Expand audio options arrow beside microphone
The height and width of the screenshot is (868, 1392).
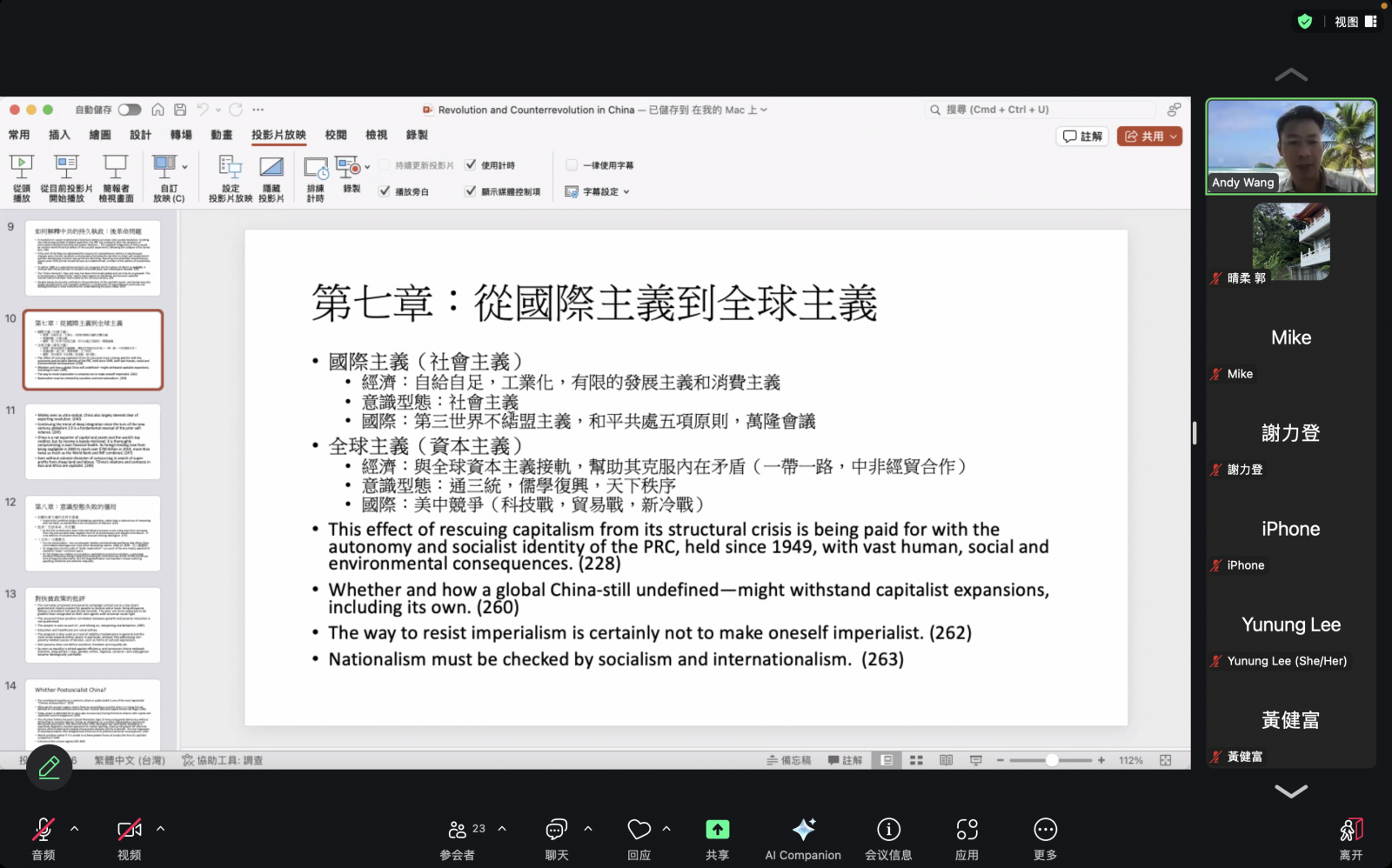[75, 829]
